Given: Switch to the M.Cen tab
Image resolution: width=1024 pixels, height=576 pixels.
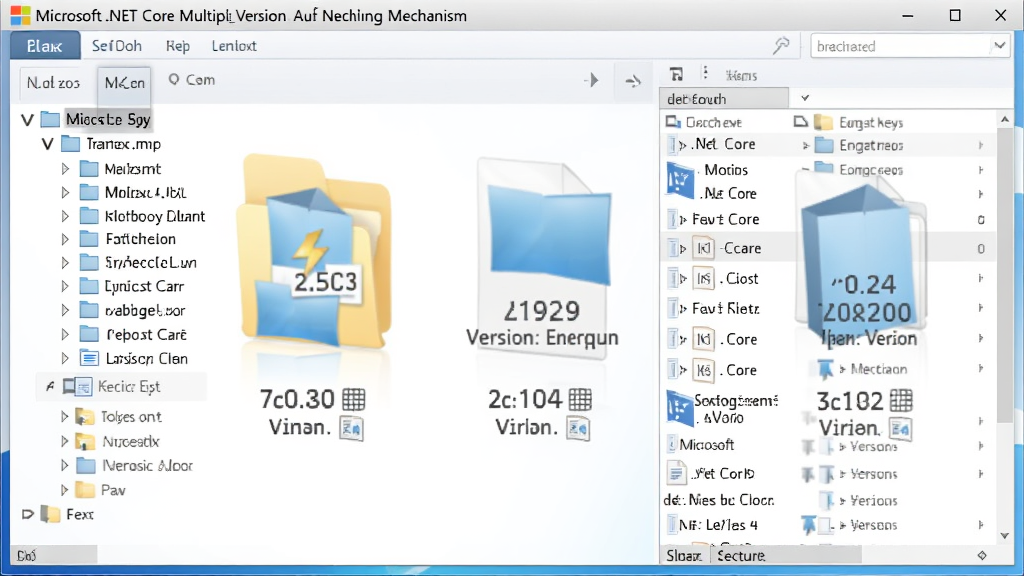Looking at the screenshot, I should [125, 83].
